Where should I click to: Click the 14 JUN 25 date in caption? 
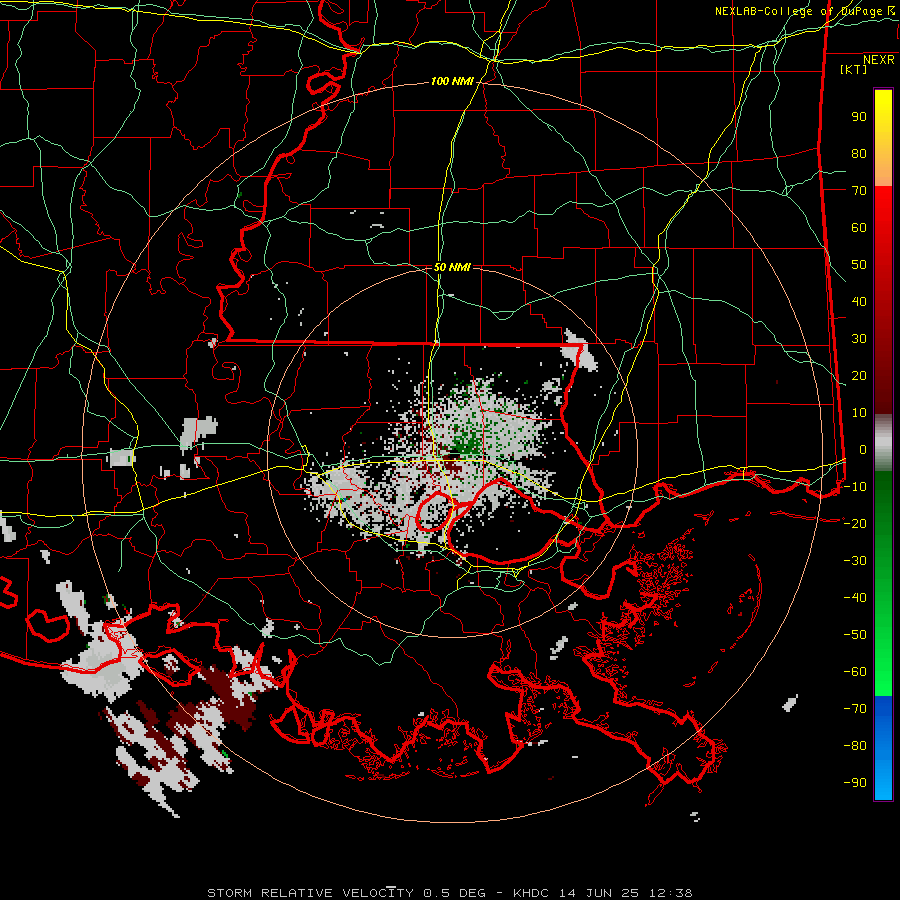(x=600, y=893)
